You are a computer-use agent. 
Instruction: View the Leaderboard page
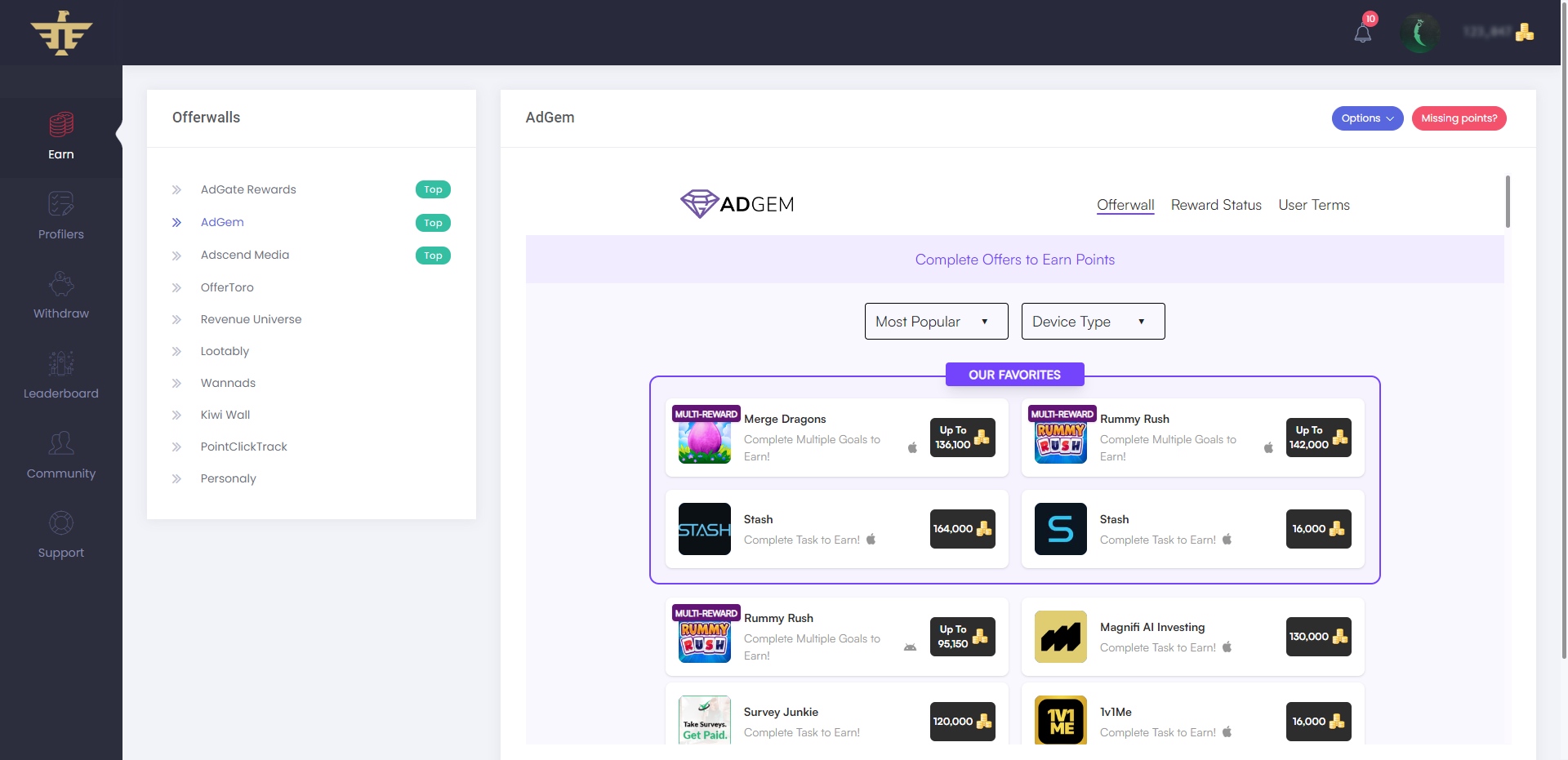(x=61, y=376)
